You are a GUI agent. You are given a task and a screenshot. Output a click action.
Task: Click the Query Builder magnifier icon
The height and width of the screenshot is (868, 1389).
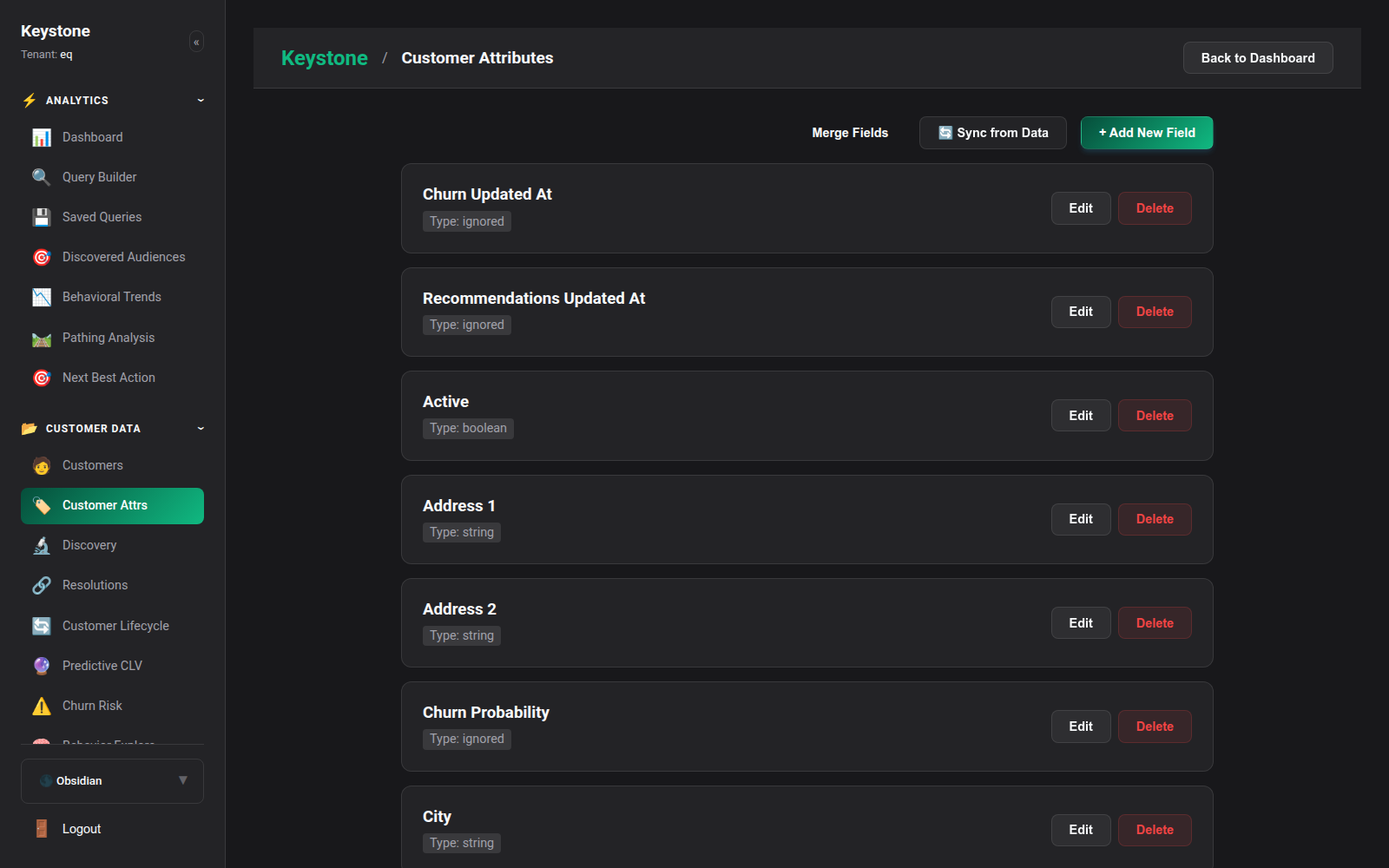(x=42, y=177)
